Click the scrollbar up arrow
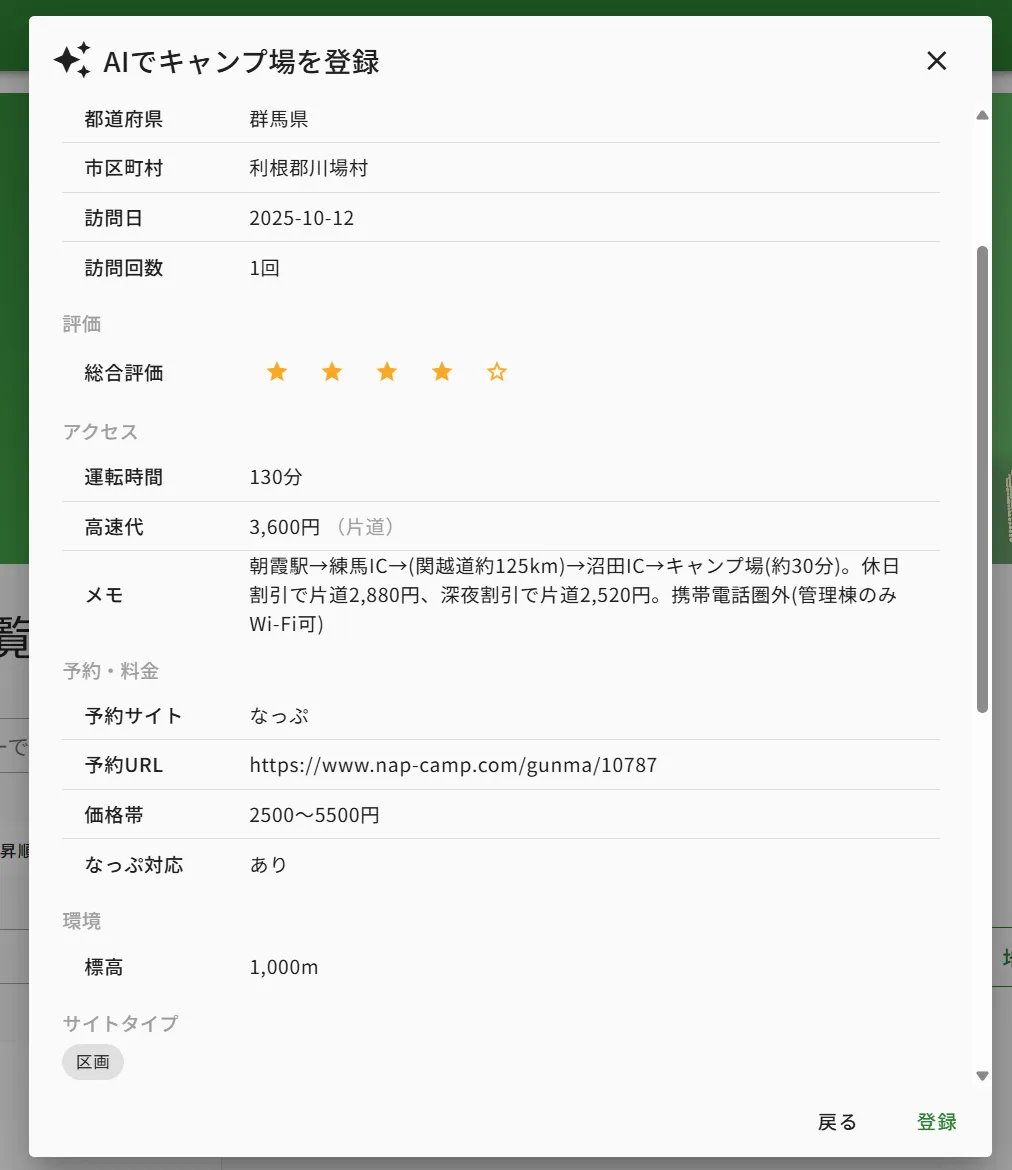The width and height of the screenshot is (1012, 1170). (982, 115)
